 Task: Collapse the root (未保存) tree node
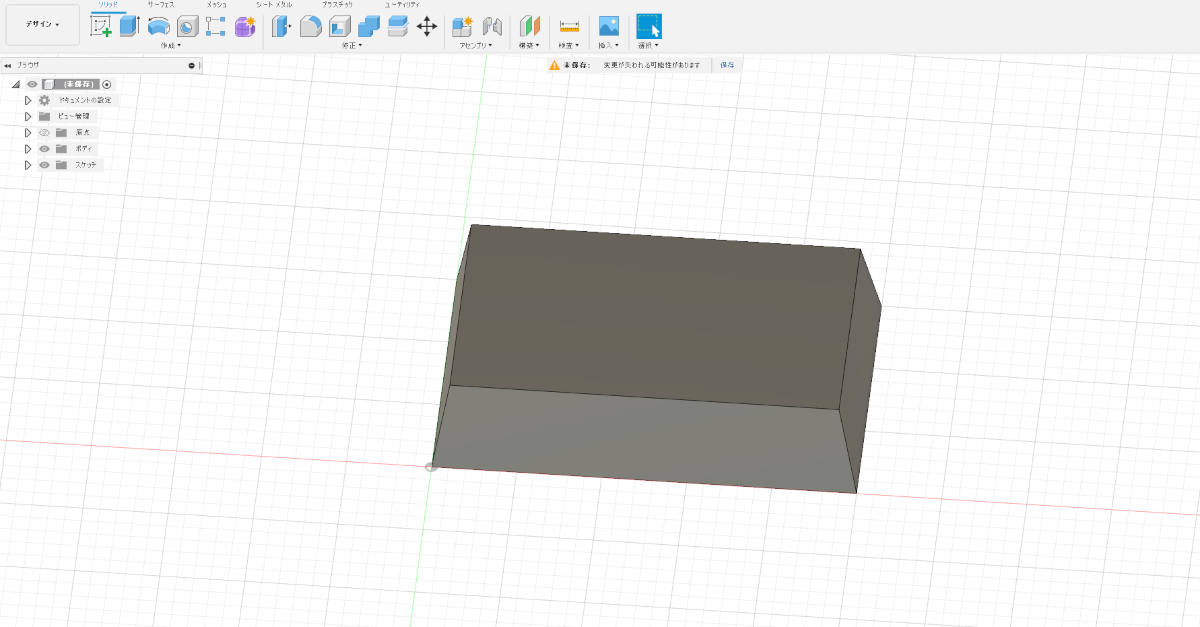pyautogui.click(x=16, y=84)
